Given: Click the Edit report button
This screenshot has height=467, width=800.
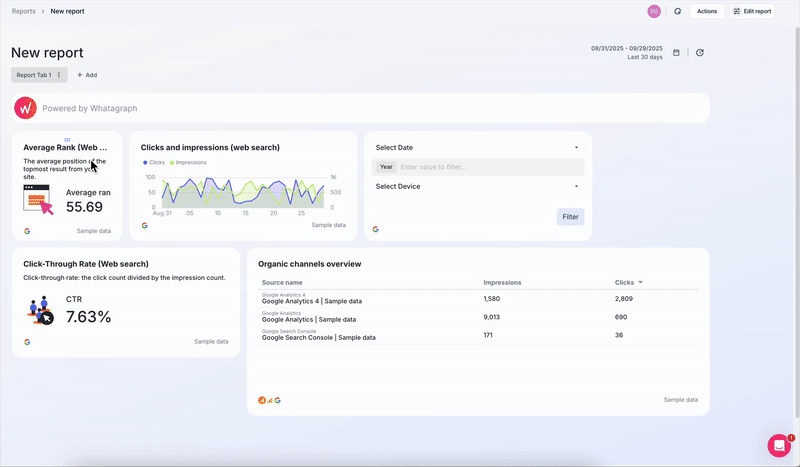Looking at the screenshot, I should (752, 11).
